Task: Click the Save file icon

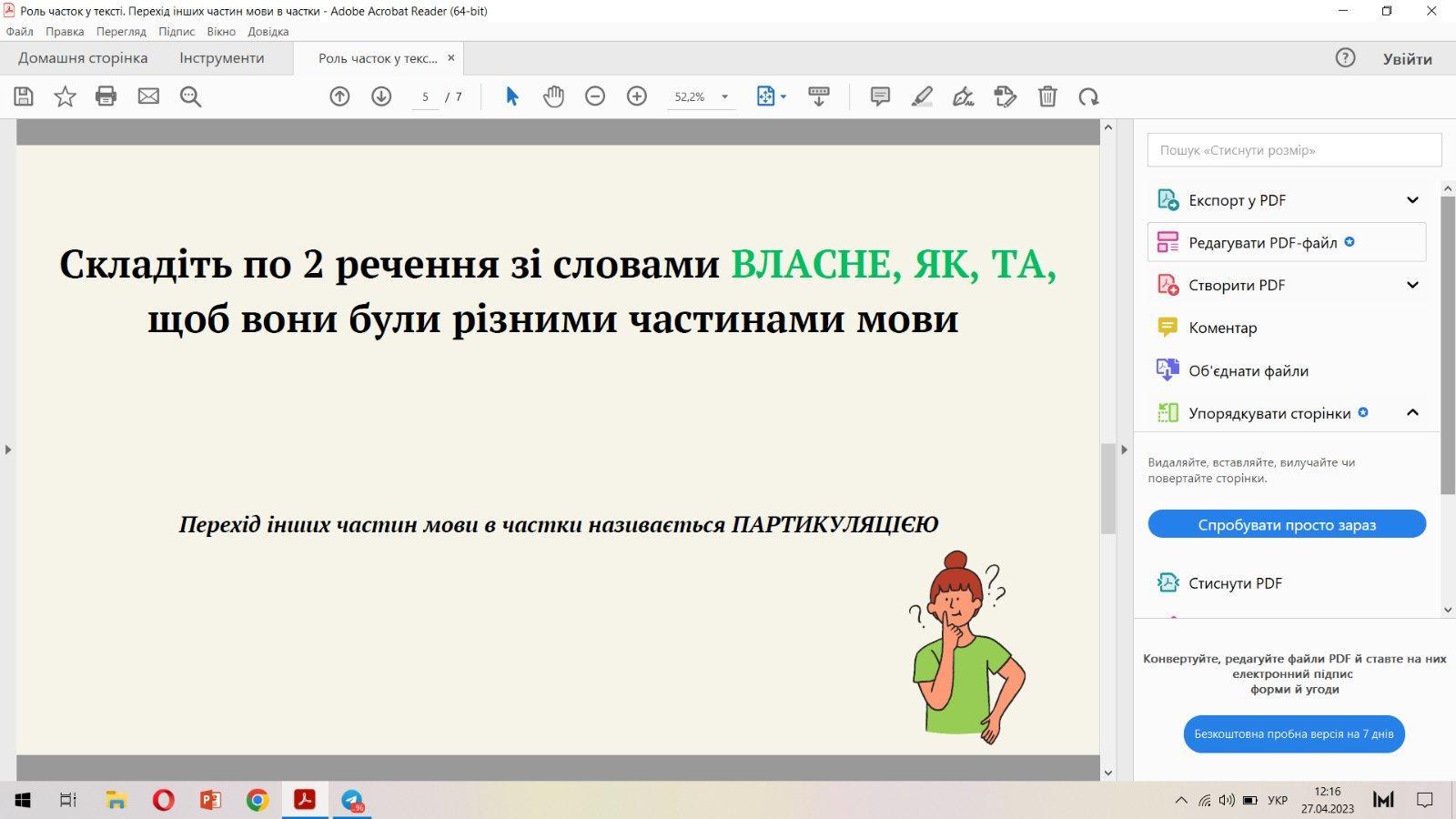Action: pos(24,96)
